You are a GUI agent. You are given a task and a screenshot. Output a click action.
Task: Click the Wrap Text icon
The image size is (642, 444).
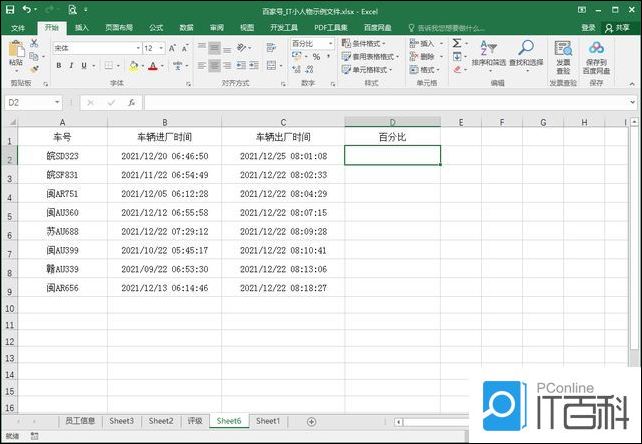271,48
